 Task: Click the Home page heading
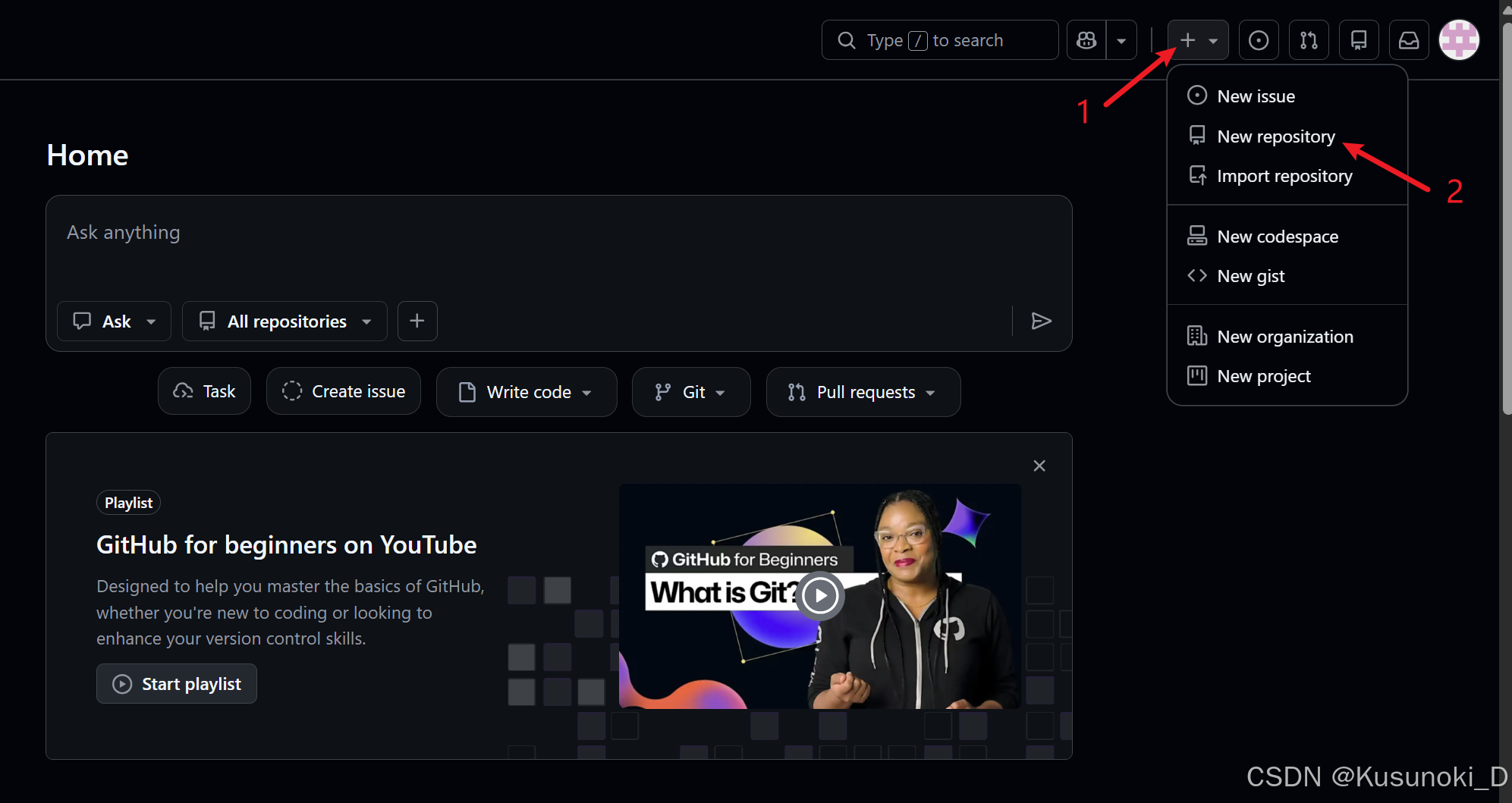[x=88, y=155]
